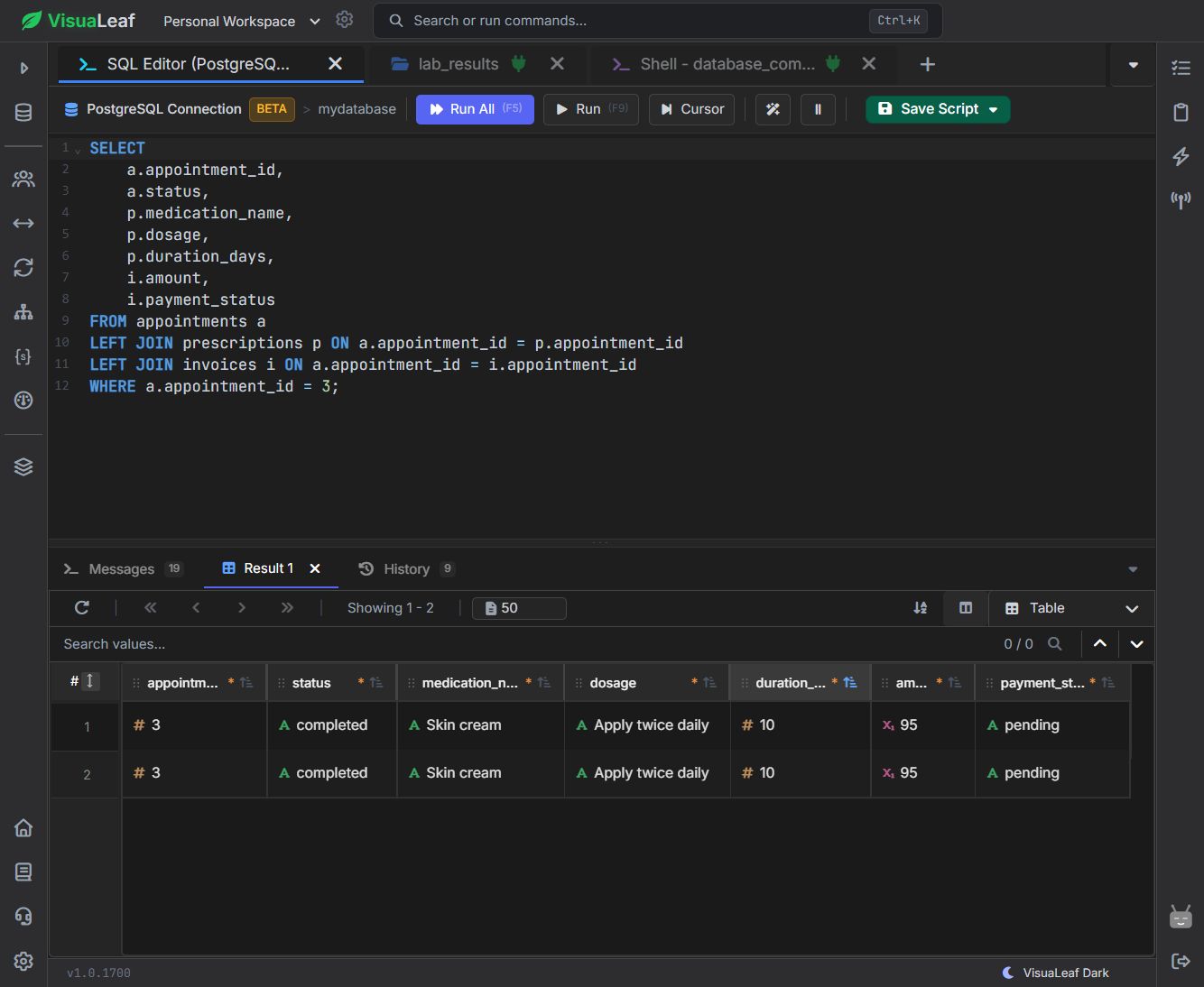The width and height of the screenshot is (1204, 987).
Task: Toggle sort on status column
Action: coord(376,683)
